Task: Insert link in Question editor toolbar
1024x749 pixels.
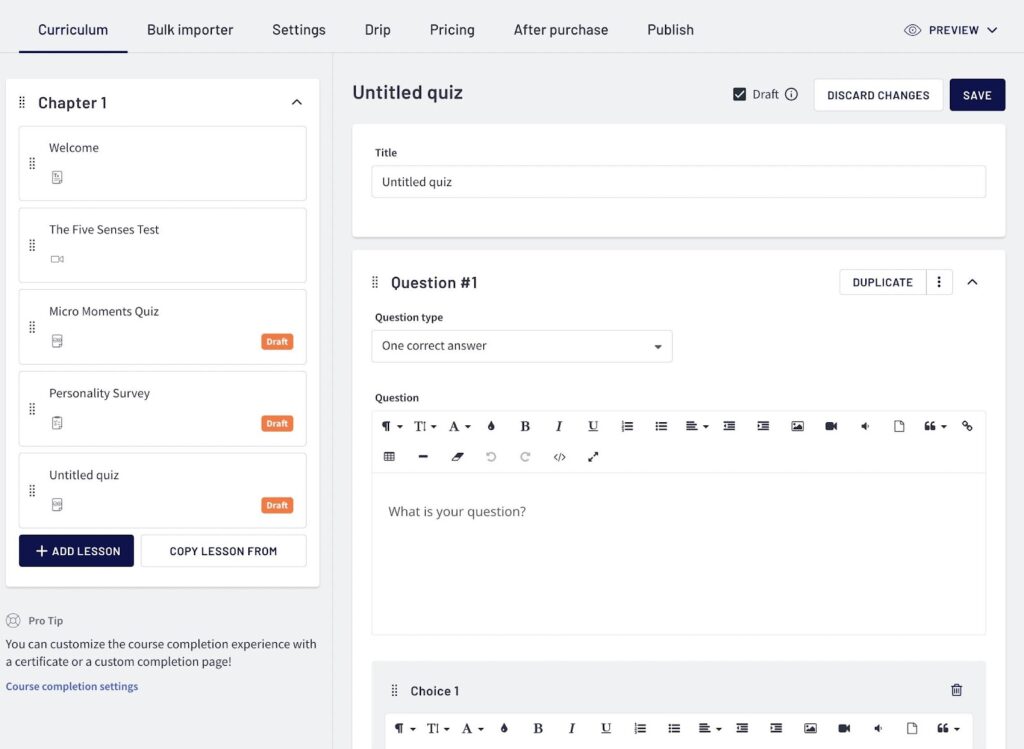Action: (967, 426)
